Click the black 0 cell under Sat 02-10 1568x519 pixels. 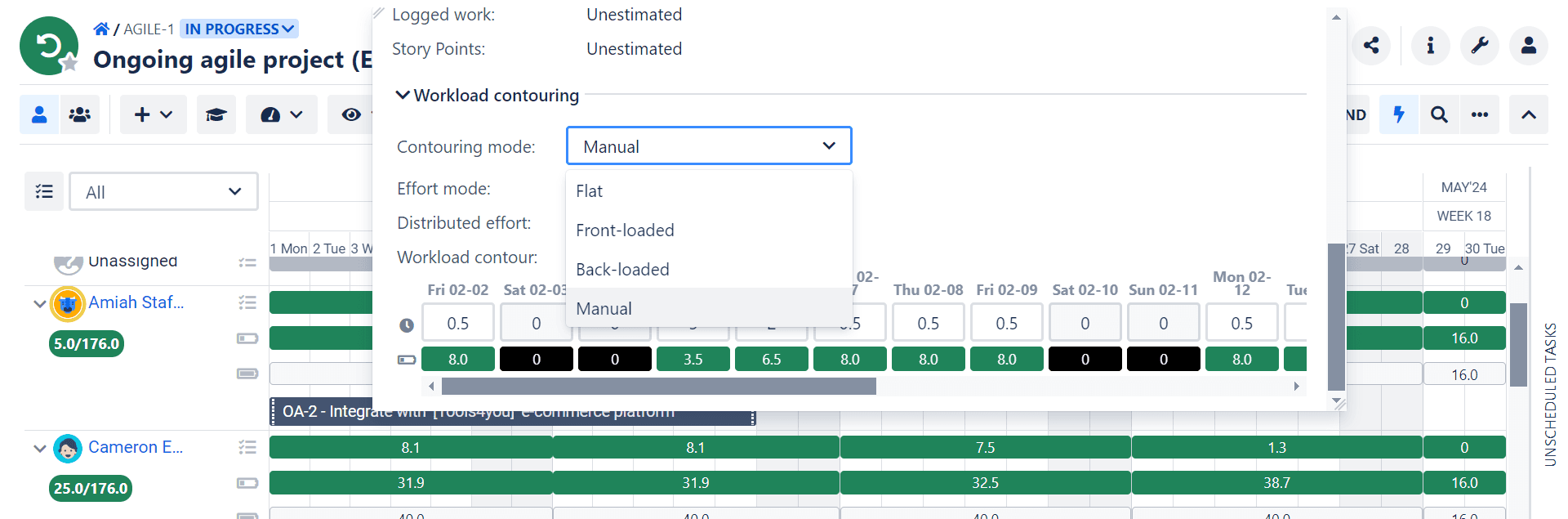[x=1085, y=359]
